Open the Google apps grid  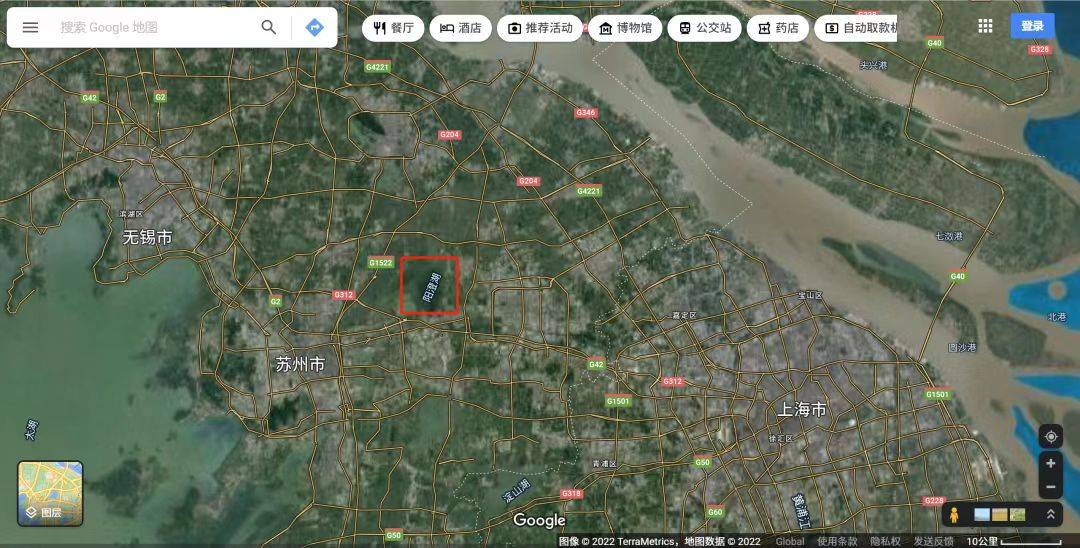tap(985, 26)
